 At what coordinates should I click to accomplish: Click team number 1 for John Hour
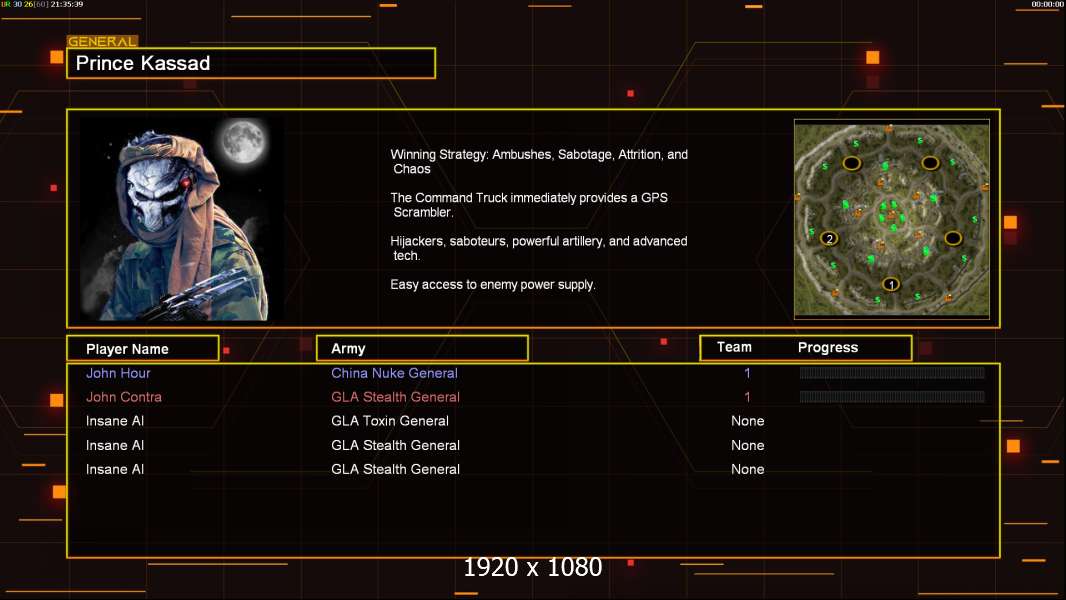(x=747, y=373)
